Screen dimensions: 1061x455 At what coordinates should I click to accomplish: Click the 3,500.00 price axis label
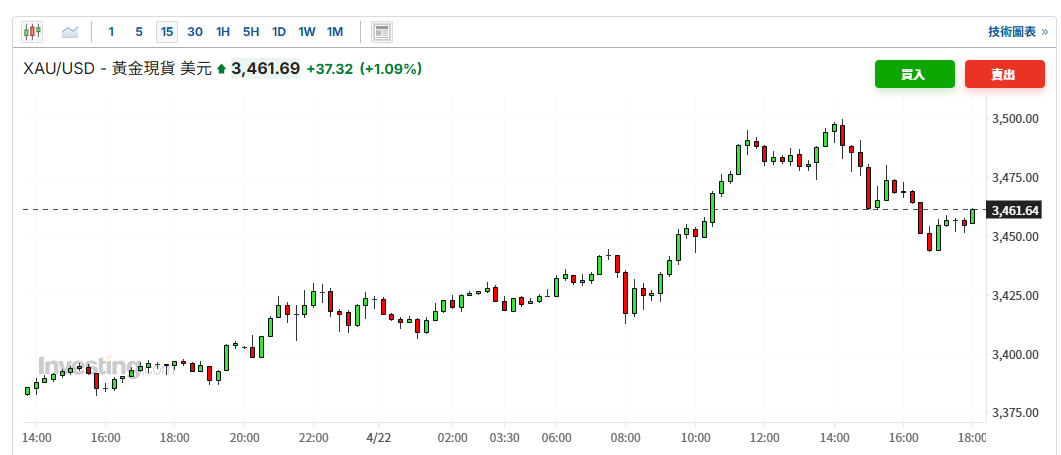(x=1015, y=119)
